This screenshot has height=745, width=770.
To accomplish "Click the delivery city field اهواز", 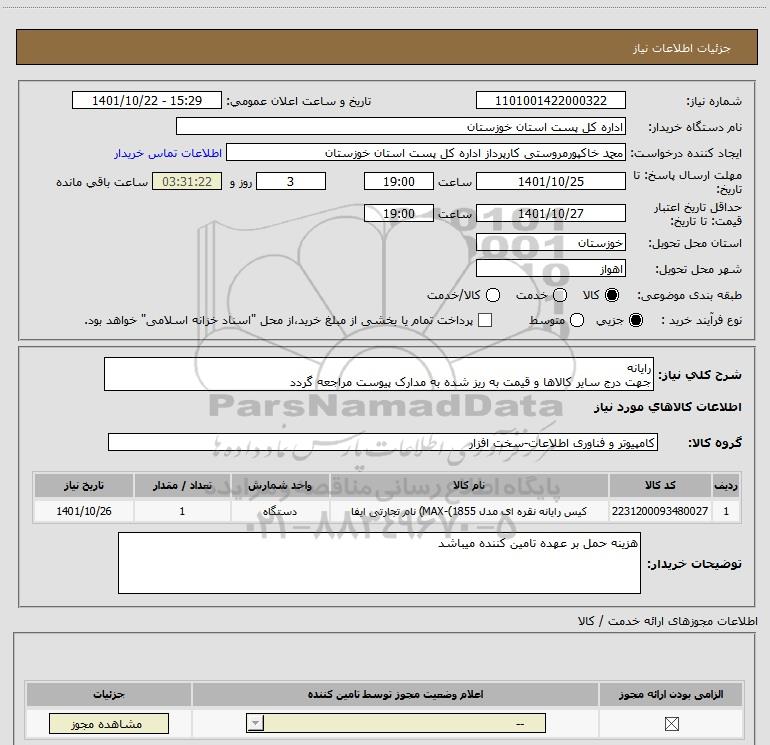I will point(550,268).
